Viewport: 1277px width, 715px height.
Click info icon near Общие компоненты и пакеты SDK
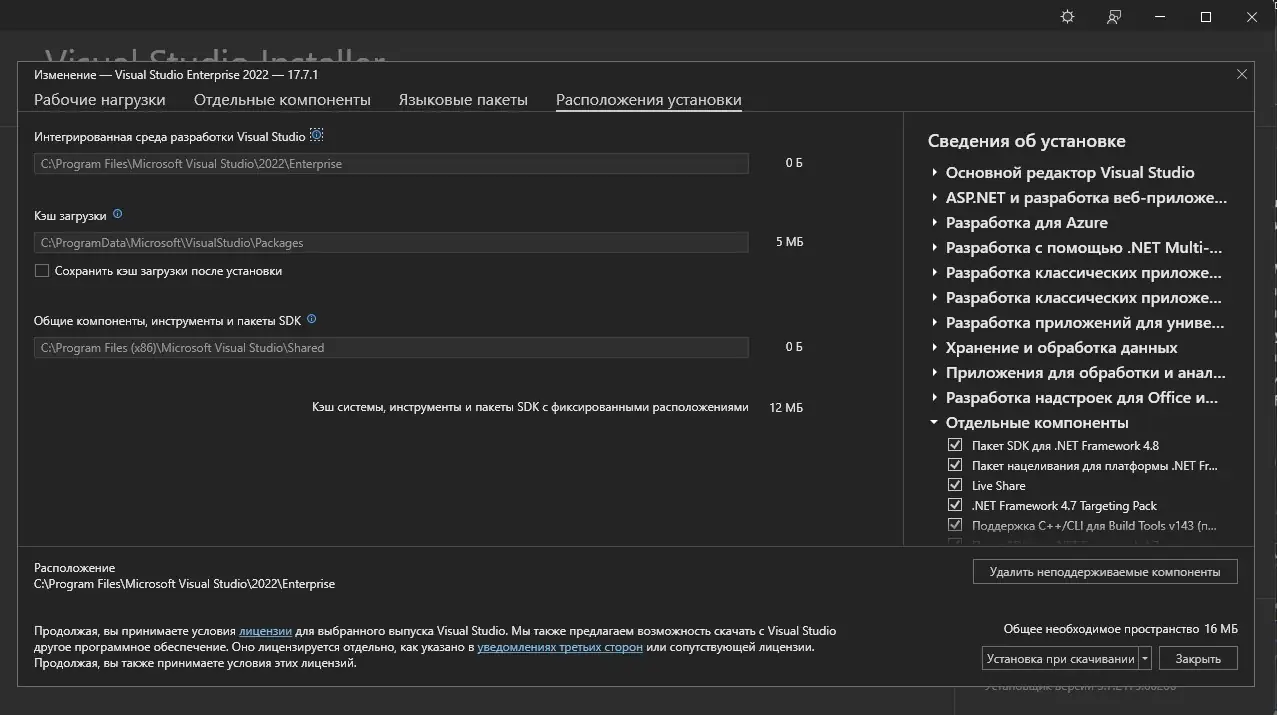point(311,318)
